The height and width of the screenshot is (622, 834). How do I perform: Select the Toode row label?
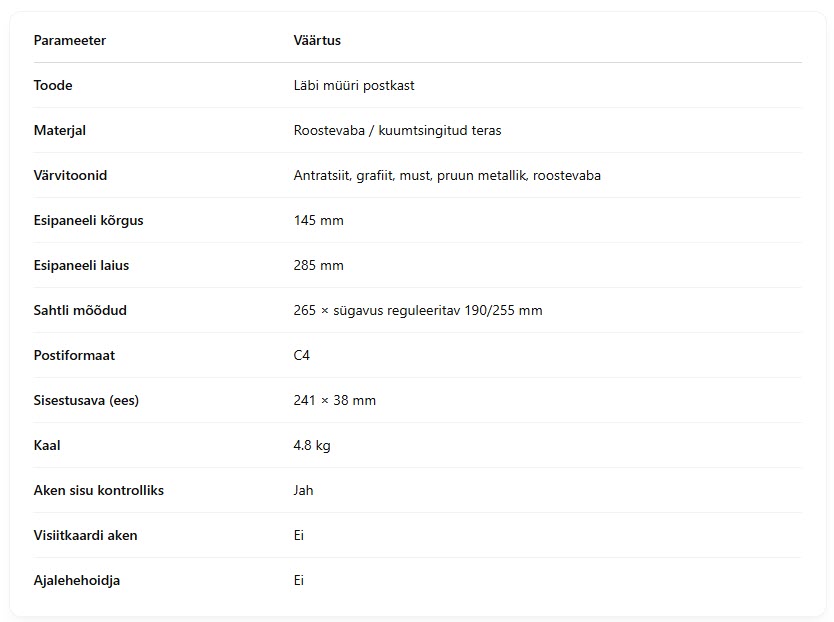[x=53, y=85]
